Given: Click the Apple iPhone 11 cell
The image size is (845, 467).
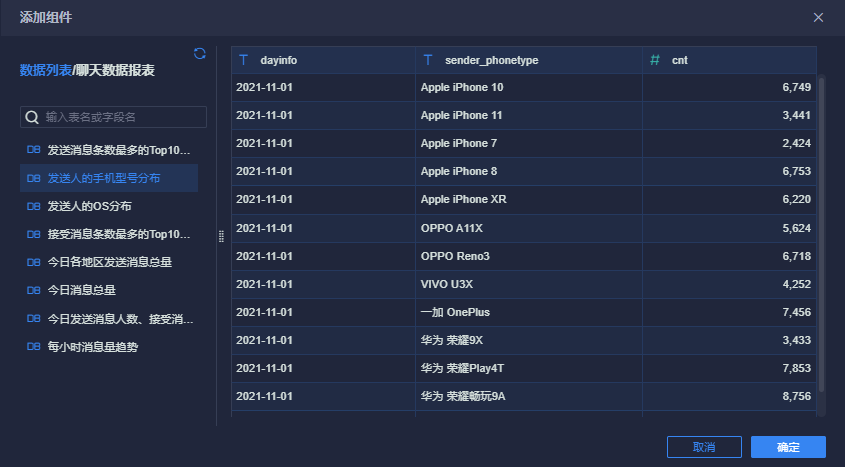Looking at the screenshot, I should [x=529, y=115].
